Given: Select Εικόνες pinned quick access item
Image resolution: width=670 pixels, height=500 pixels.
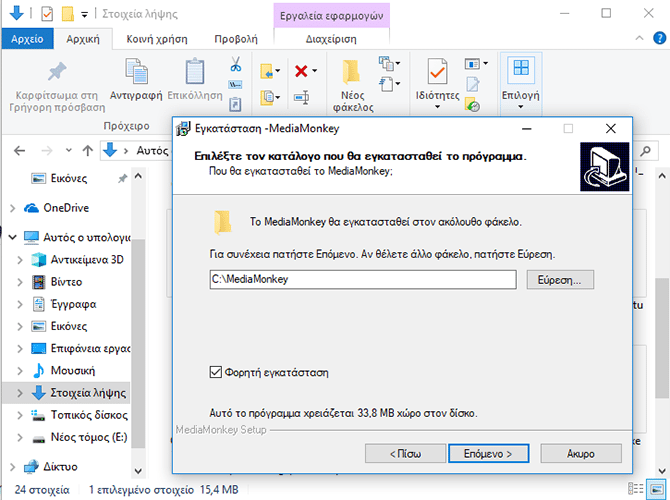Looking at the screenshot, I should point(68,178).
